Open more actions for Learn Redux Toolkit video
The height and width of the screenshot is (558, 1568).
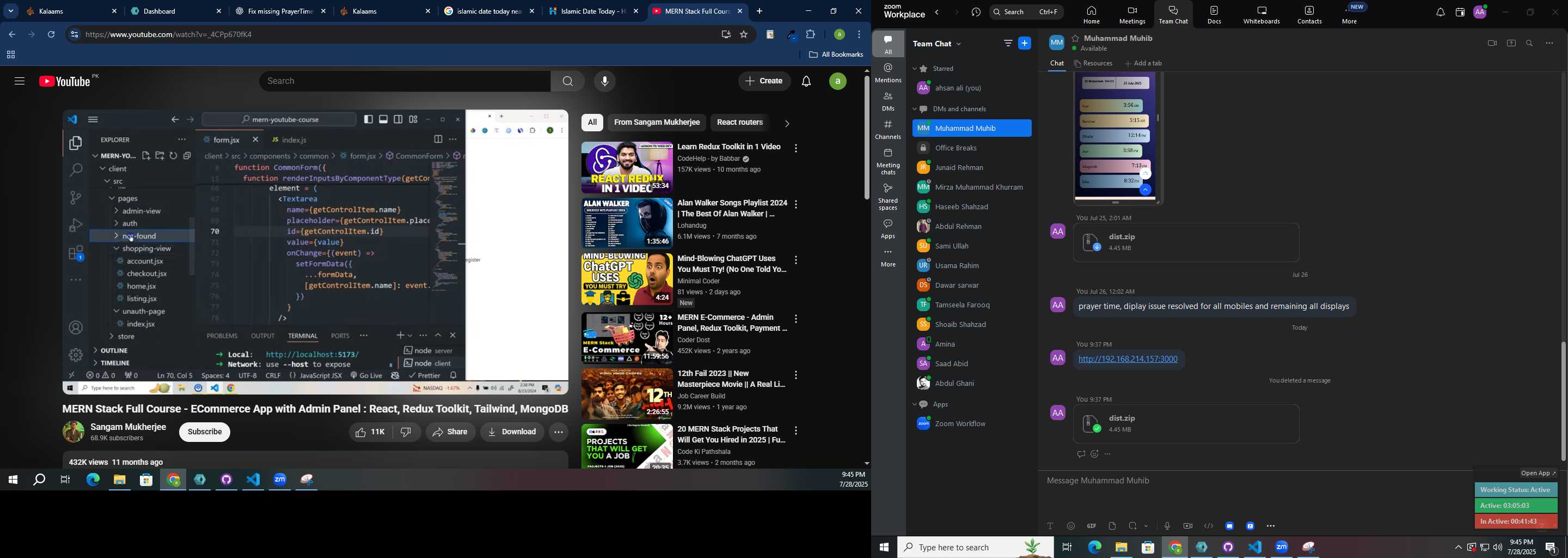coord(796,149)
